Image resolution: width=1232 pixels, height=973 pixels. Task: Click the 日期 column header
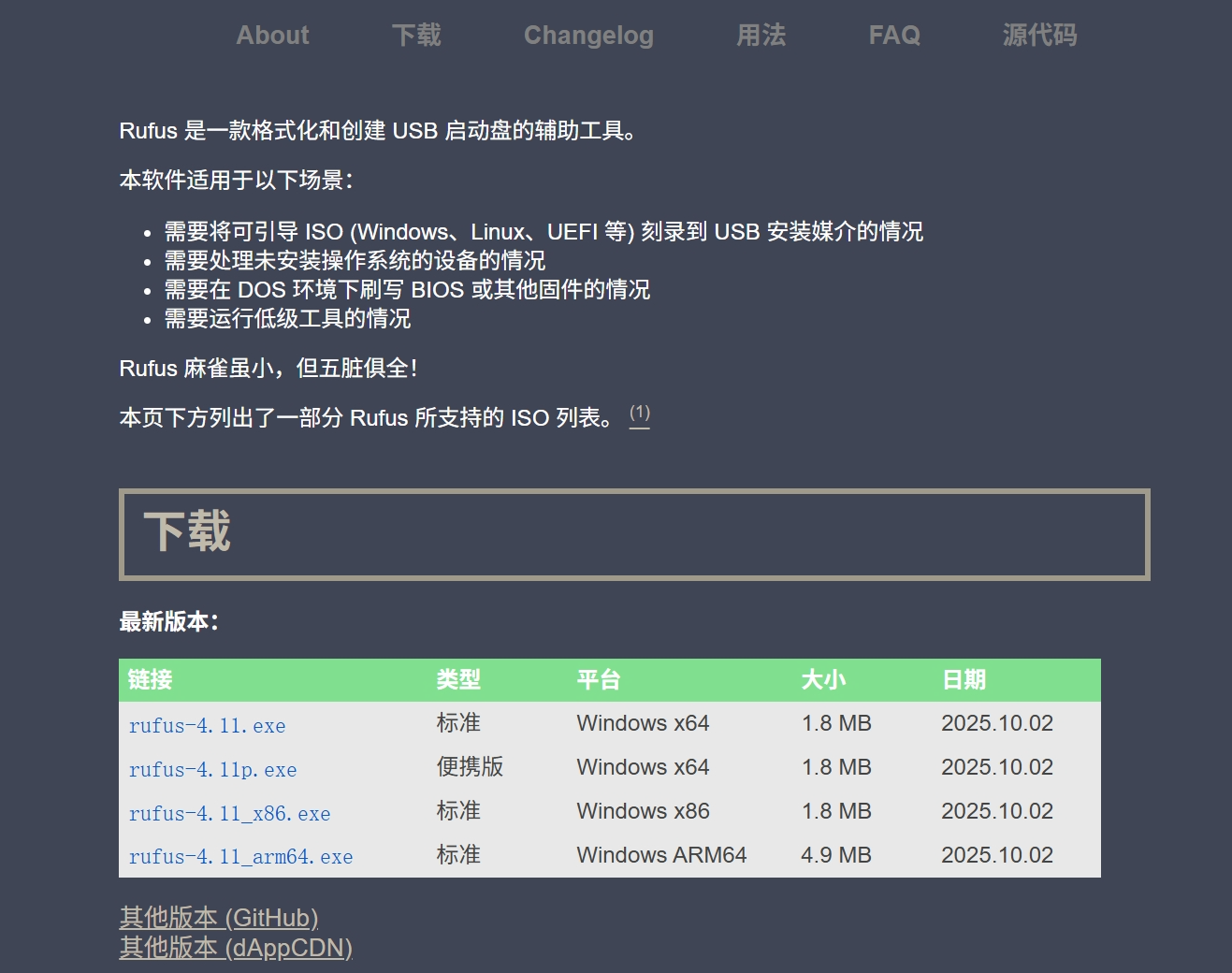(964, 680)
